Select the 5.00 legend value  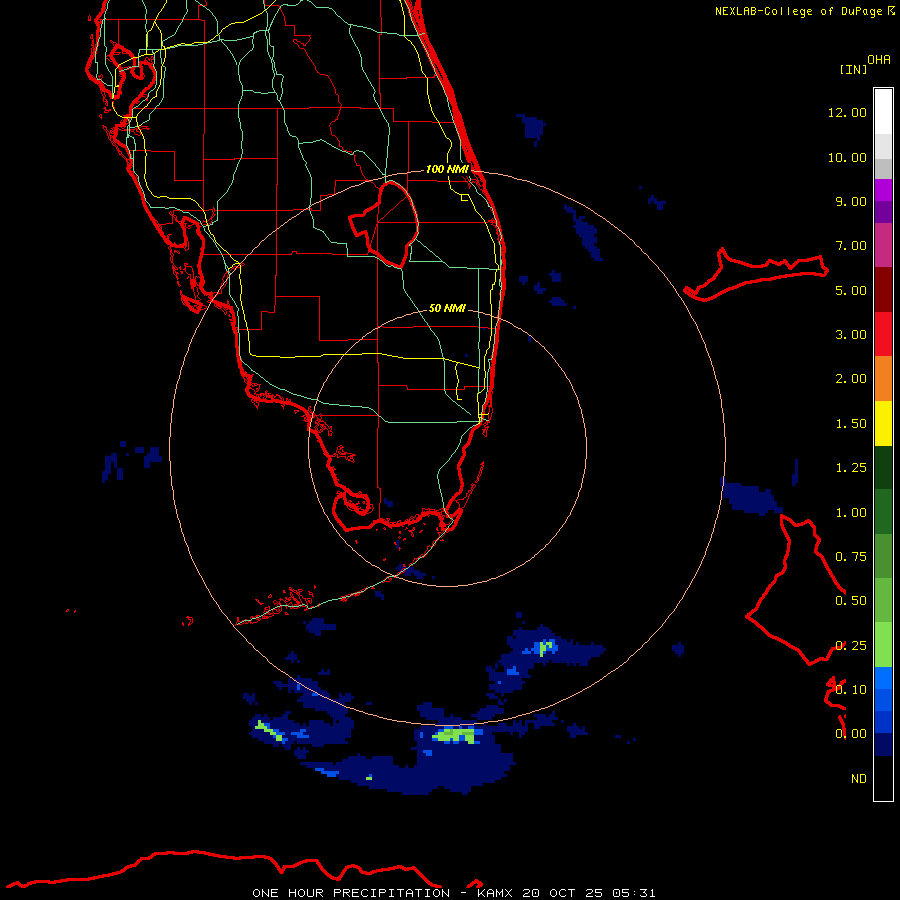(851, 290)
